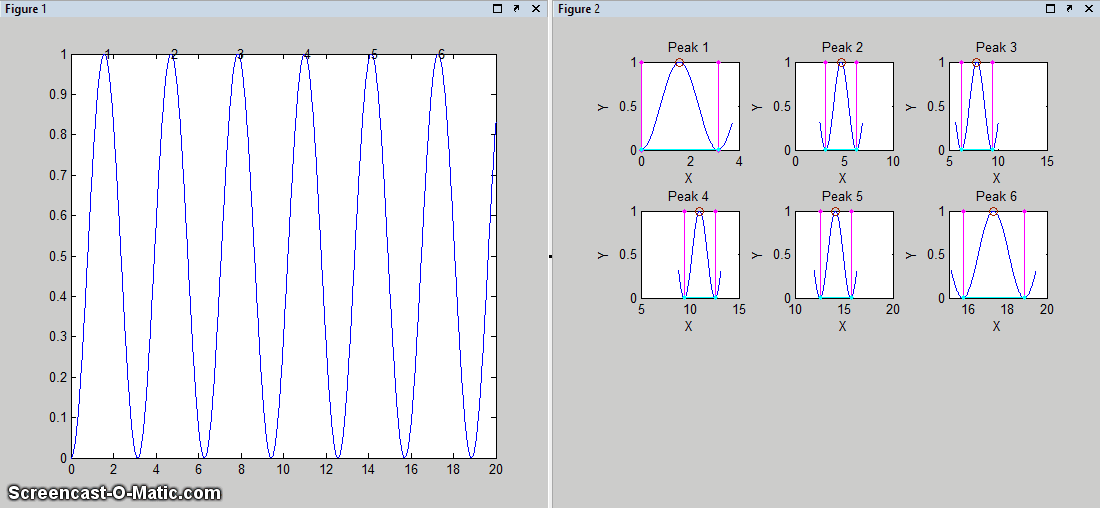Click peak label 6 in Figure 1
Image resolution: width=1100 pixels, height=508 pixels.
tap(440, 54)
